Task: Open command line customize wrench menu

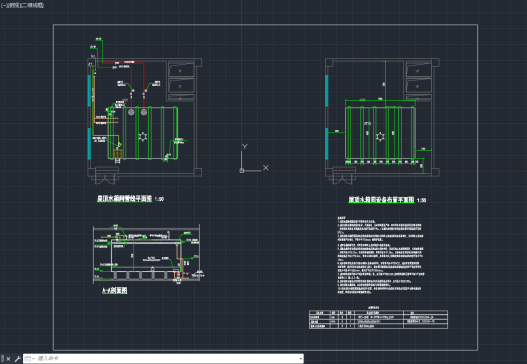Action: 17,359
